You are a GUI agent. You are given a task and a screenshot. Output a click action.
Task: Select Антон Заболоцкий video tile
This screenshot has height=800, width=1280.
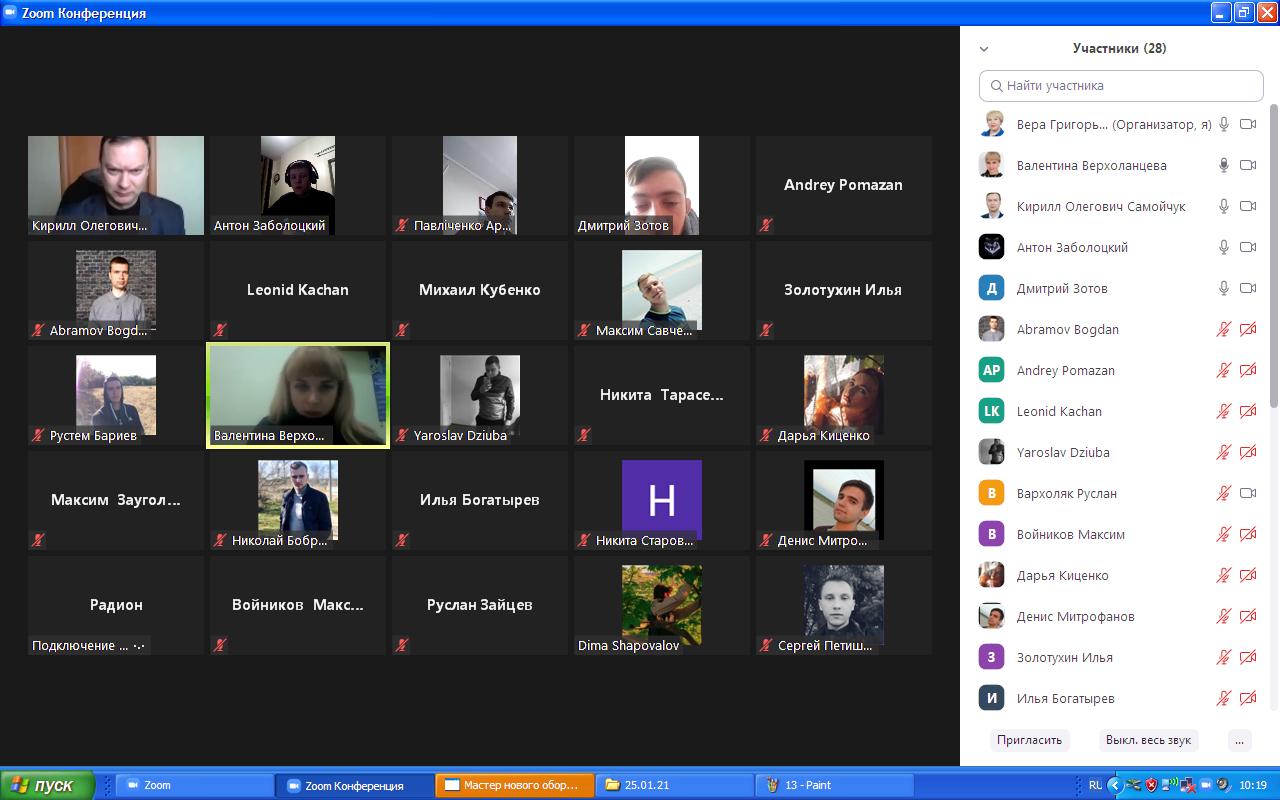[298, 185]
